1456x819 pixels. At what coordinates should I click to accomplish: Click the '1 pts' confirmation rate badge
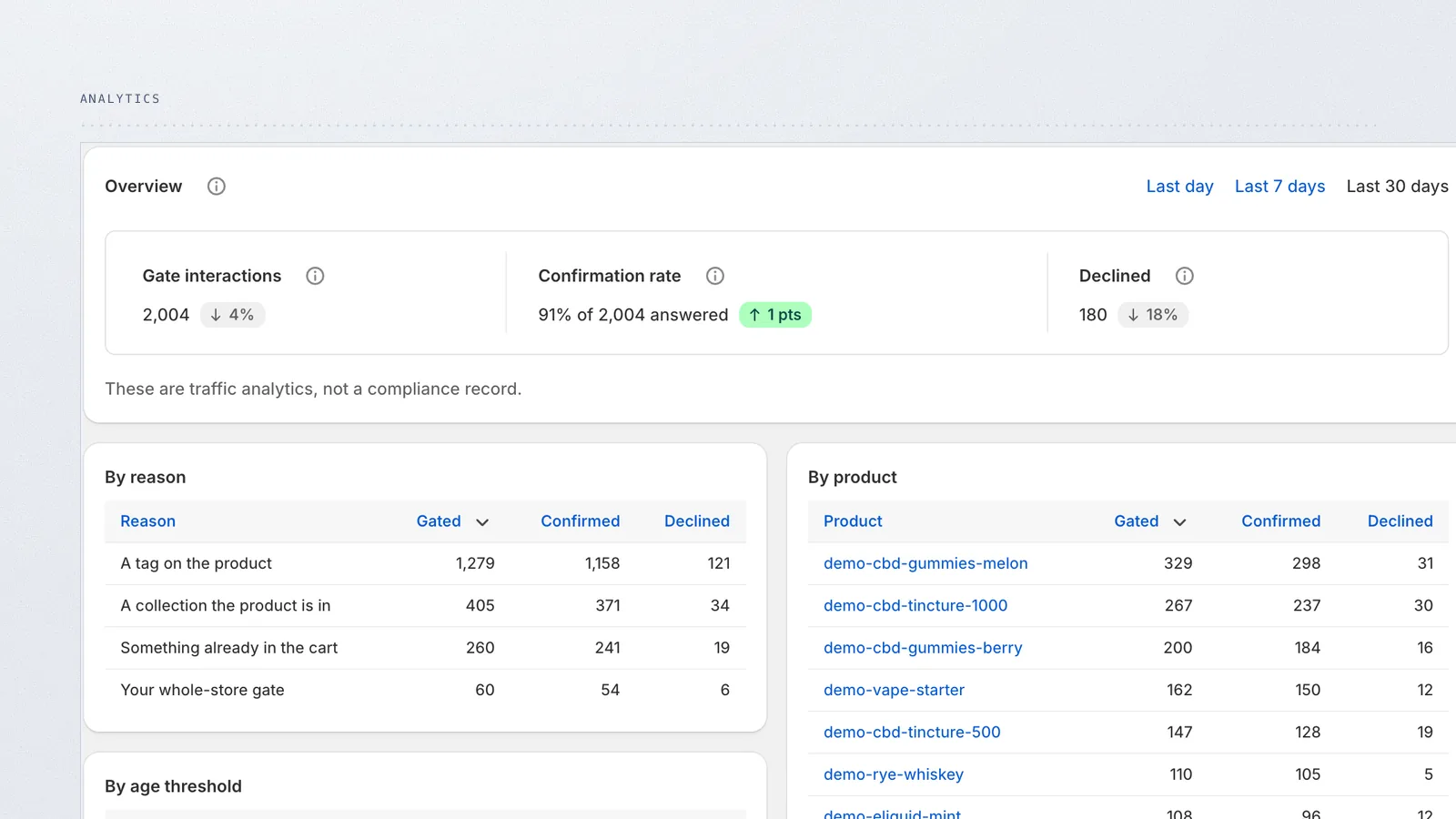[775, 315]
